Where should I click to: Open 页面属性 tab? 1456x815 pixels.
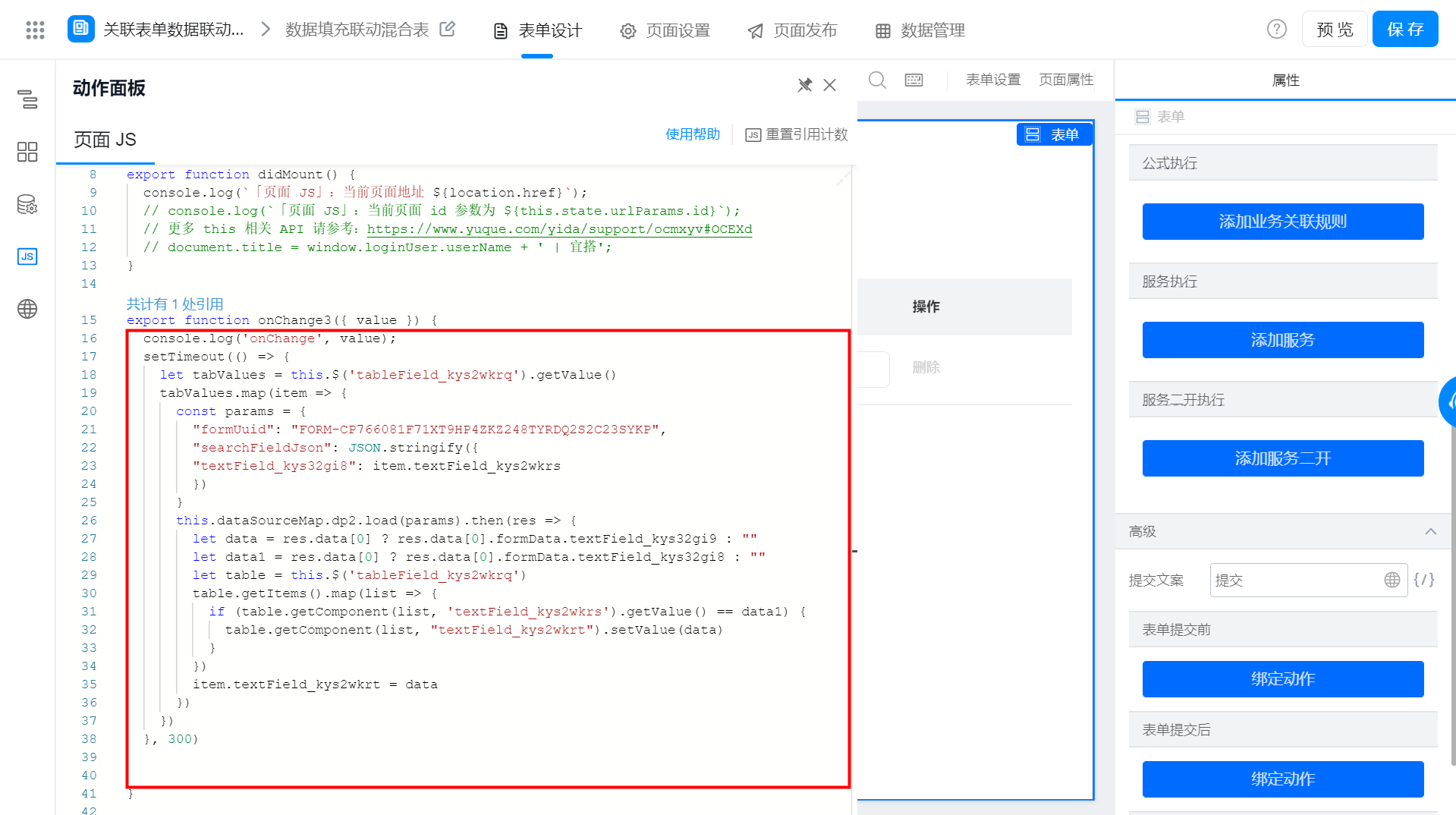pyautogui.click(x=1066, y=80)
